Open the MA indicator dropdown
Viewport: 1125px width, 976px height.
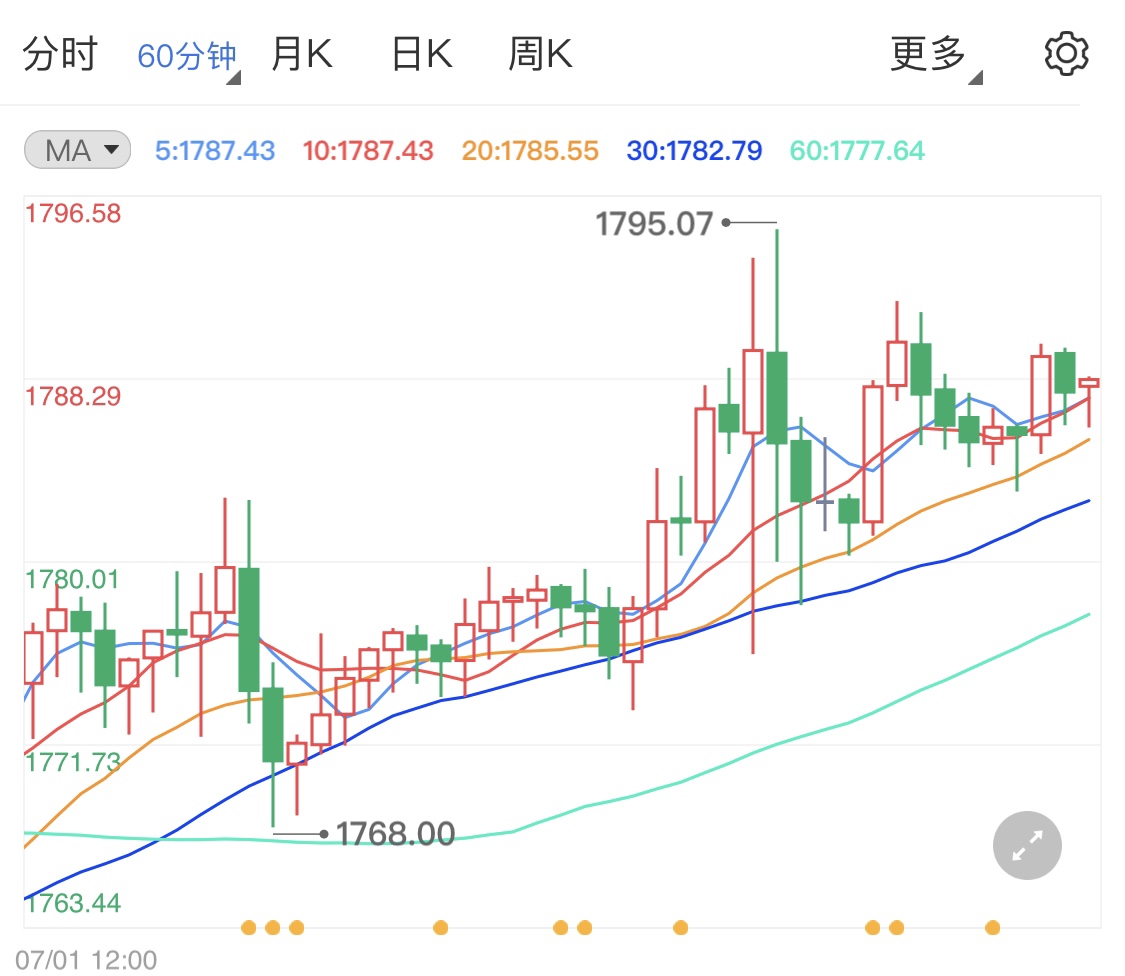[x=77, y=150]
